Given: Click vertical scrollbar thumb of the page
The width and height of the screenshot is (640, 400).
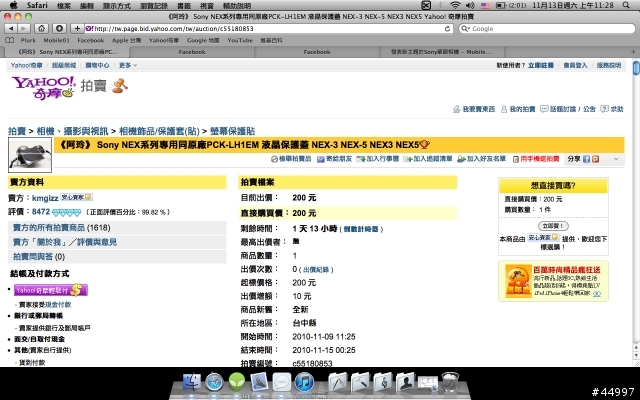Looking at the screenshot, I should 636,67.
